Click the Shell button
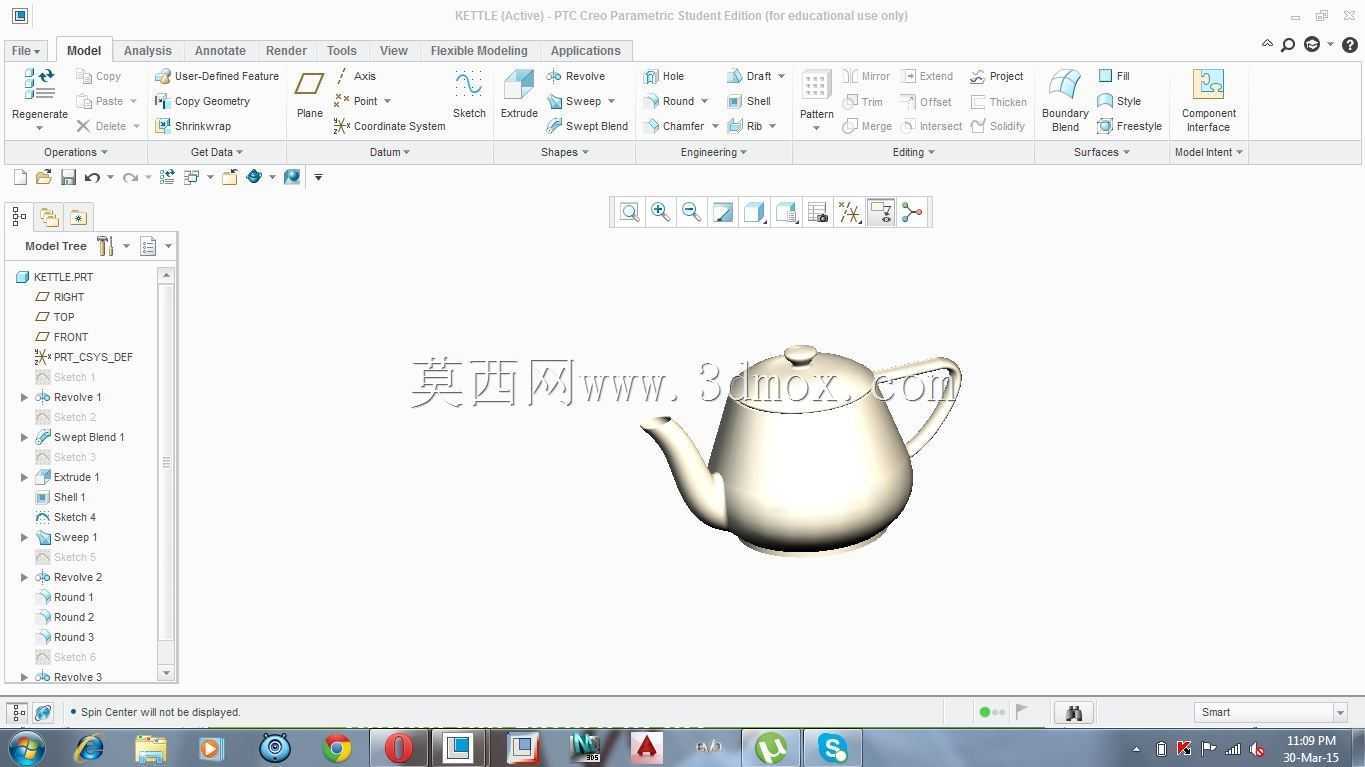 point(749,101)
